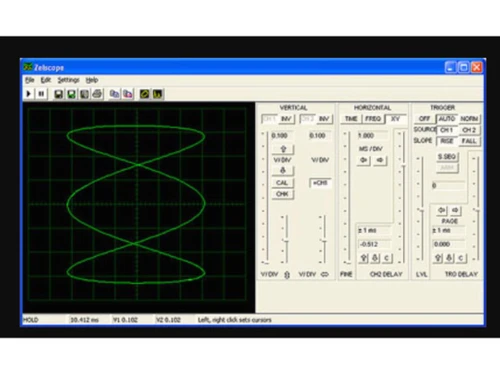500x375 pixels.
Task: Click up arrow button in TRG DELAY
Action: tap(438, 258)
